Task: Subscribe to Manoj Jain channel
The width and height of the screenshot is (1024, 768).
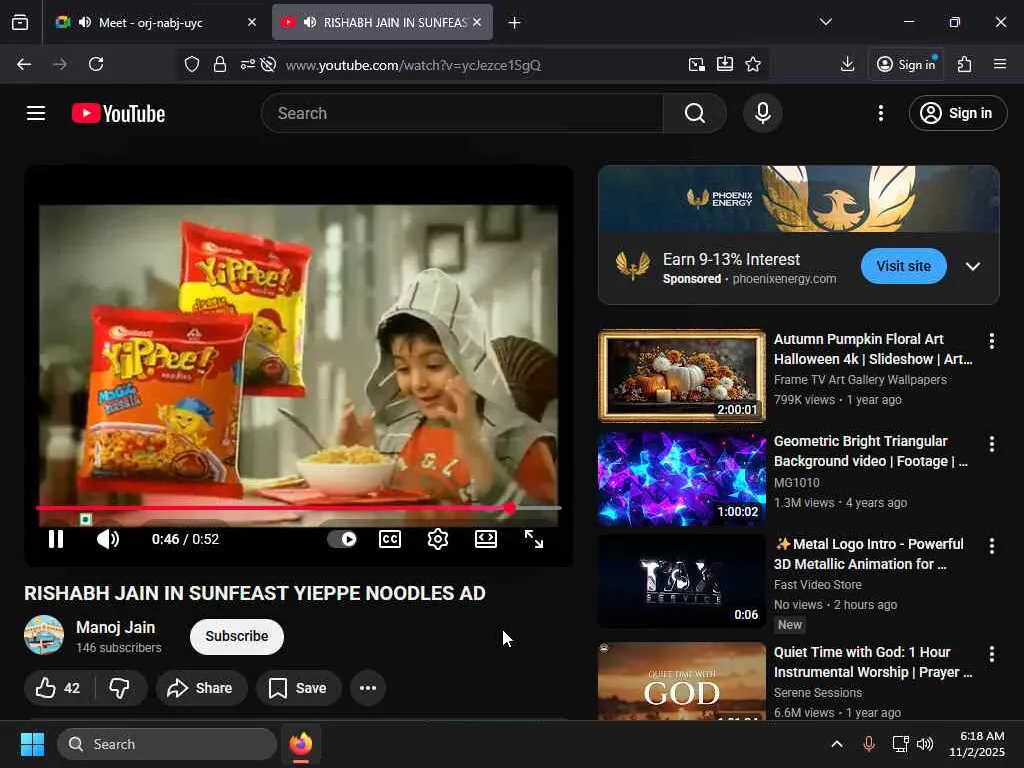Action: (x=236, y=636)
